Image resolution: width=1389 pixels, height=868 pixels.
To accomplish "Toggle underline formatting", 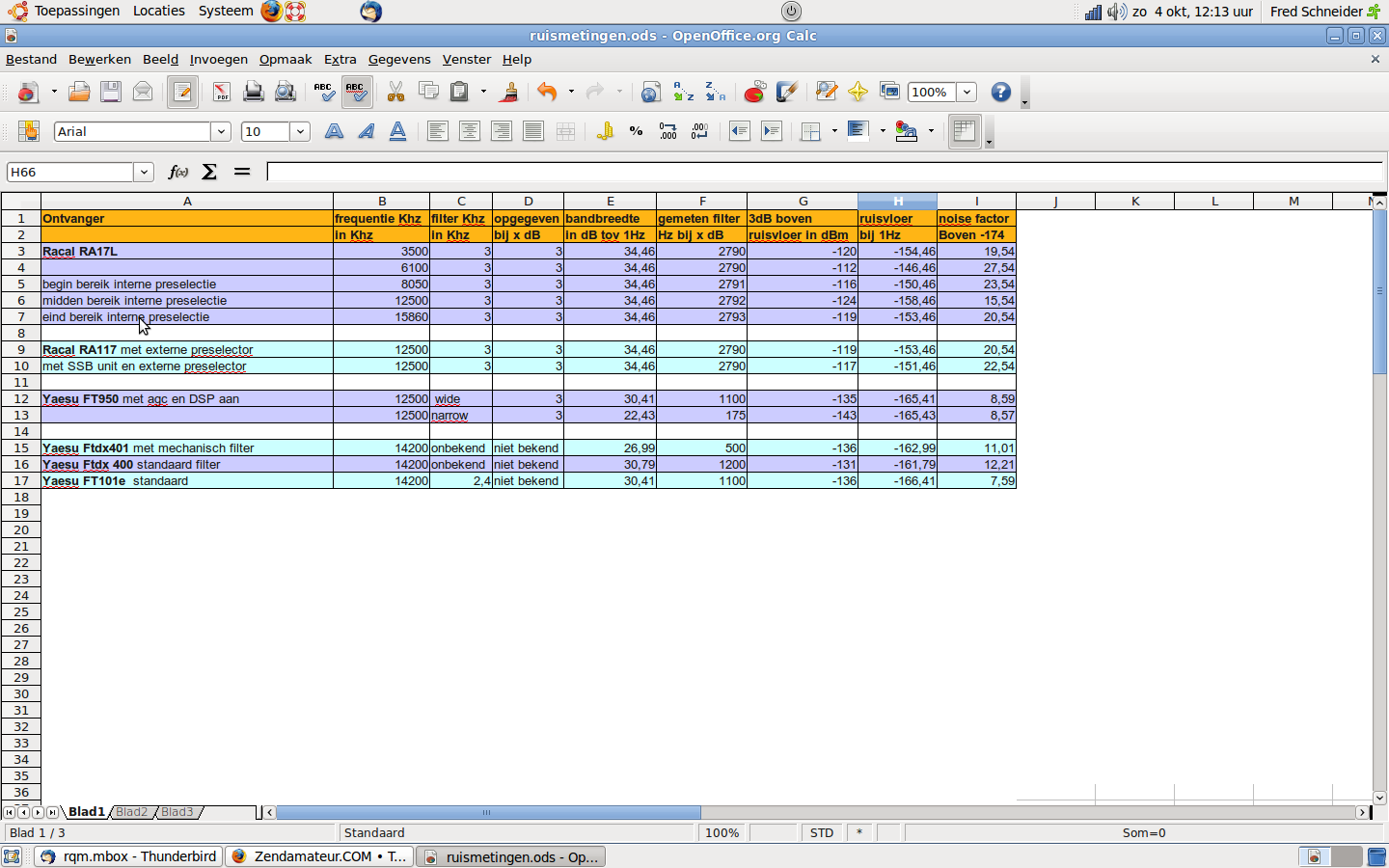I will tap(397, 131).
